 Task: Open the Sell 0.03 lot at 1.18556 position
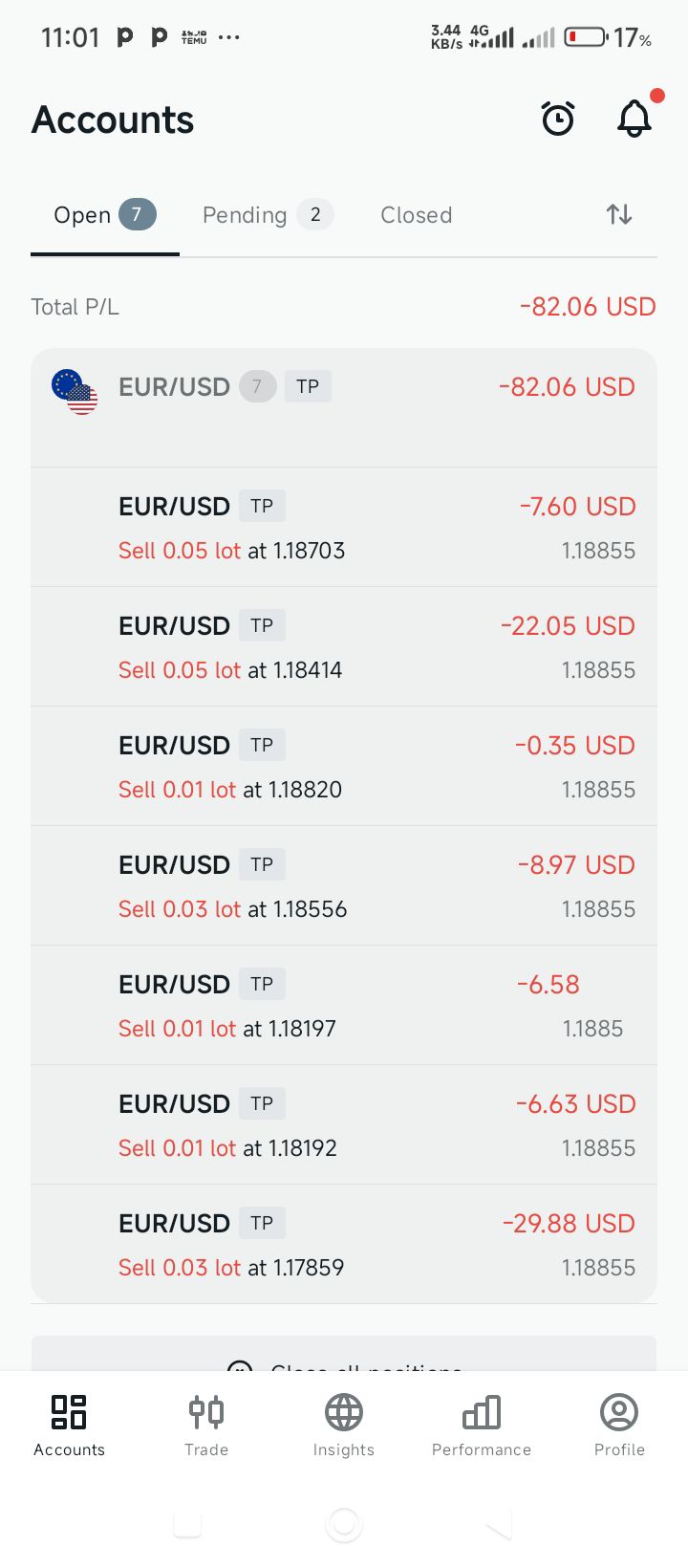tap(344, 886)
